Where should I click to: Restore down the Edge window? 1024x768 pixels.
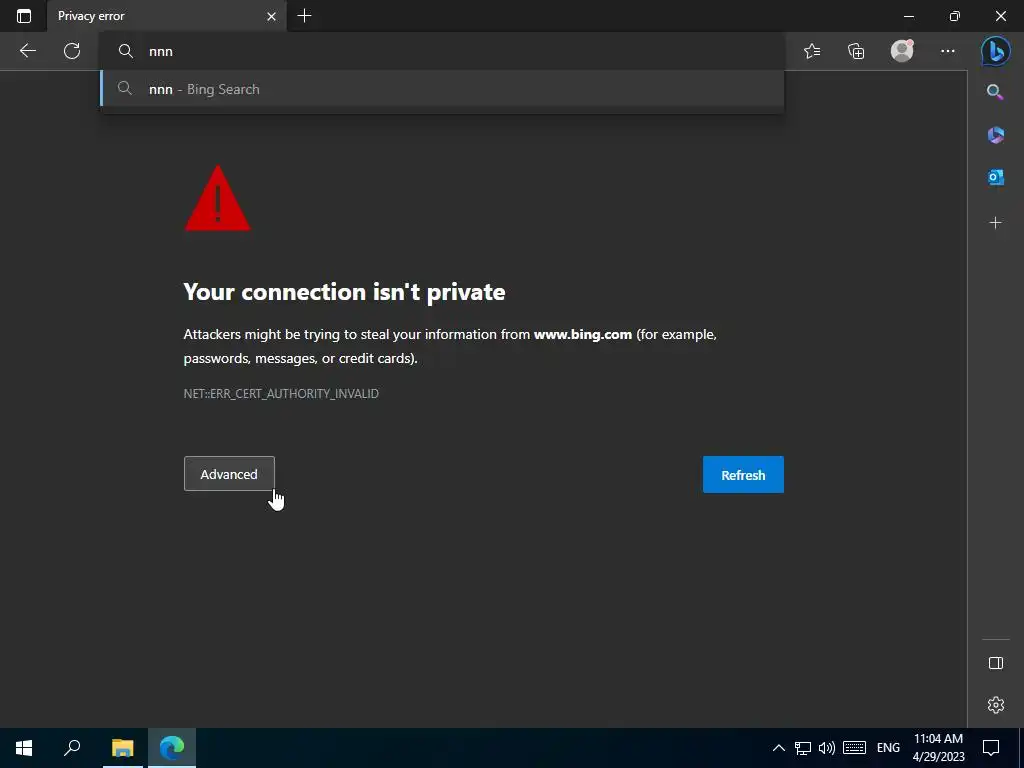[954, 16]
